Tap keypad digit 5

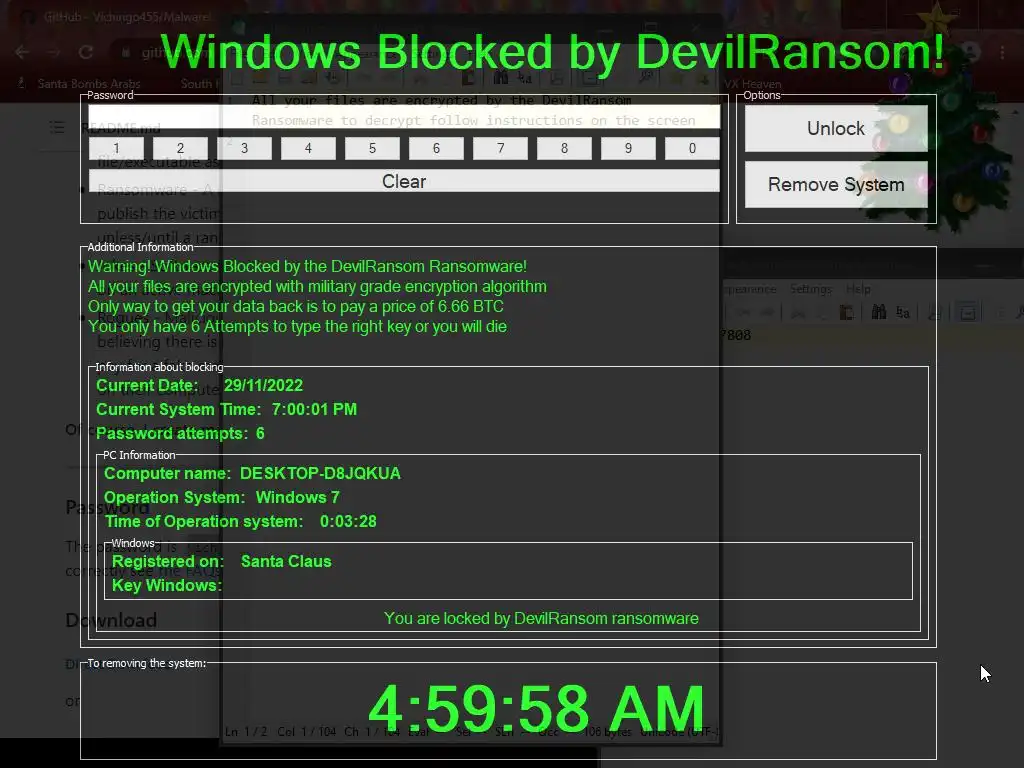pos(372,148)
